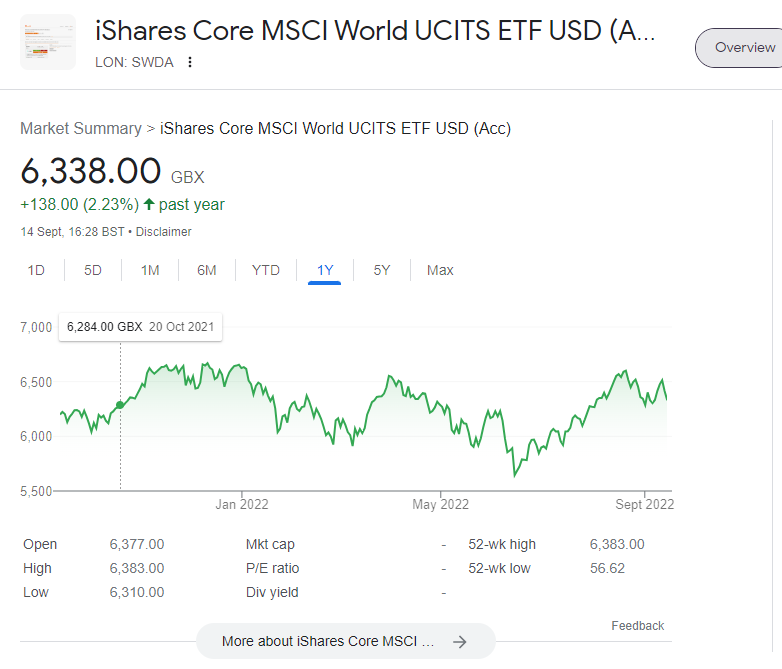782x669 pixels.
Task: Switch chart to 1M range
Action: click(150, 270)
